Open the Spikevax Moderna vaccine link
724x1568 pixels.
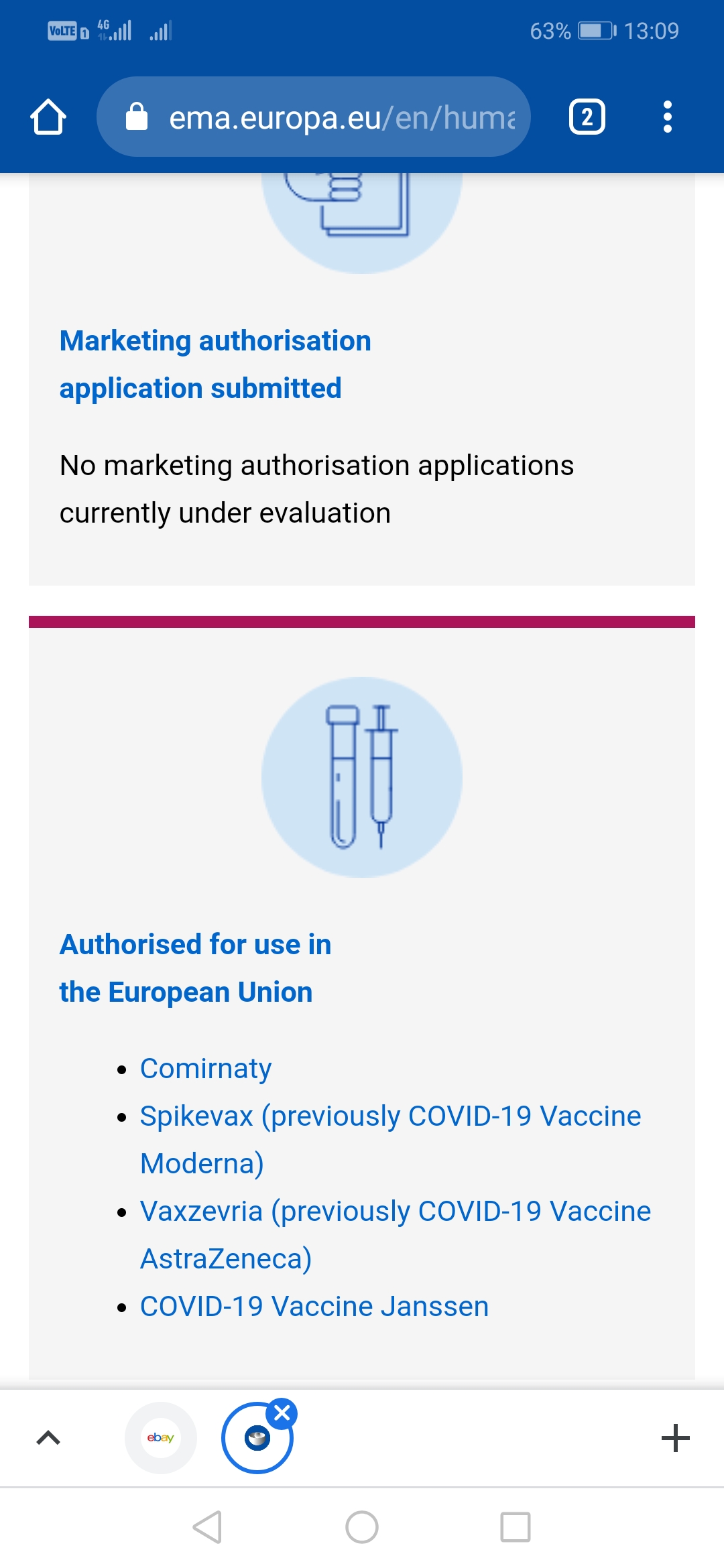tap(391, 1139)
